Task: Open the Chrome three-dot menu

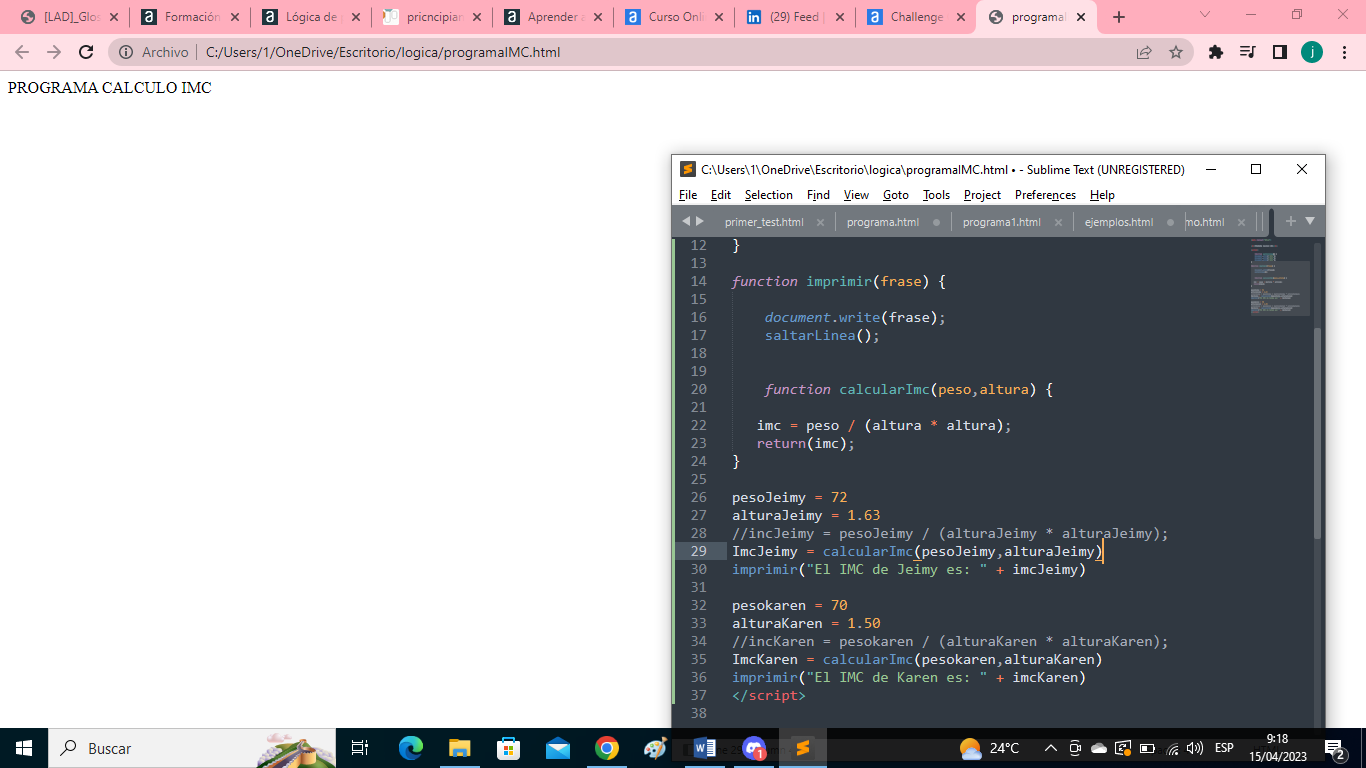Action: (x=1344, y=52)
